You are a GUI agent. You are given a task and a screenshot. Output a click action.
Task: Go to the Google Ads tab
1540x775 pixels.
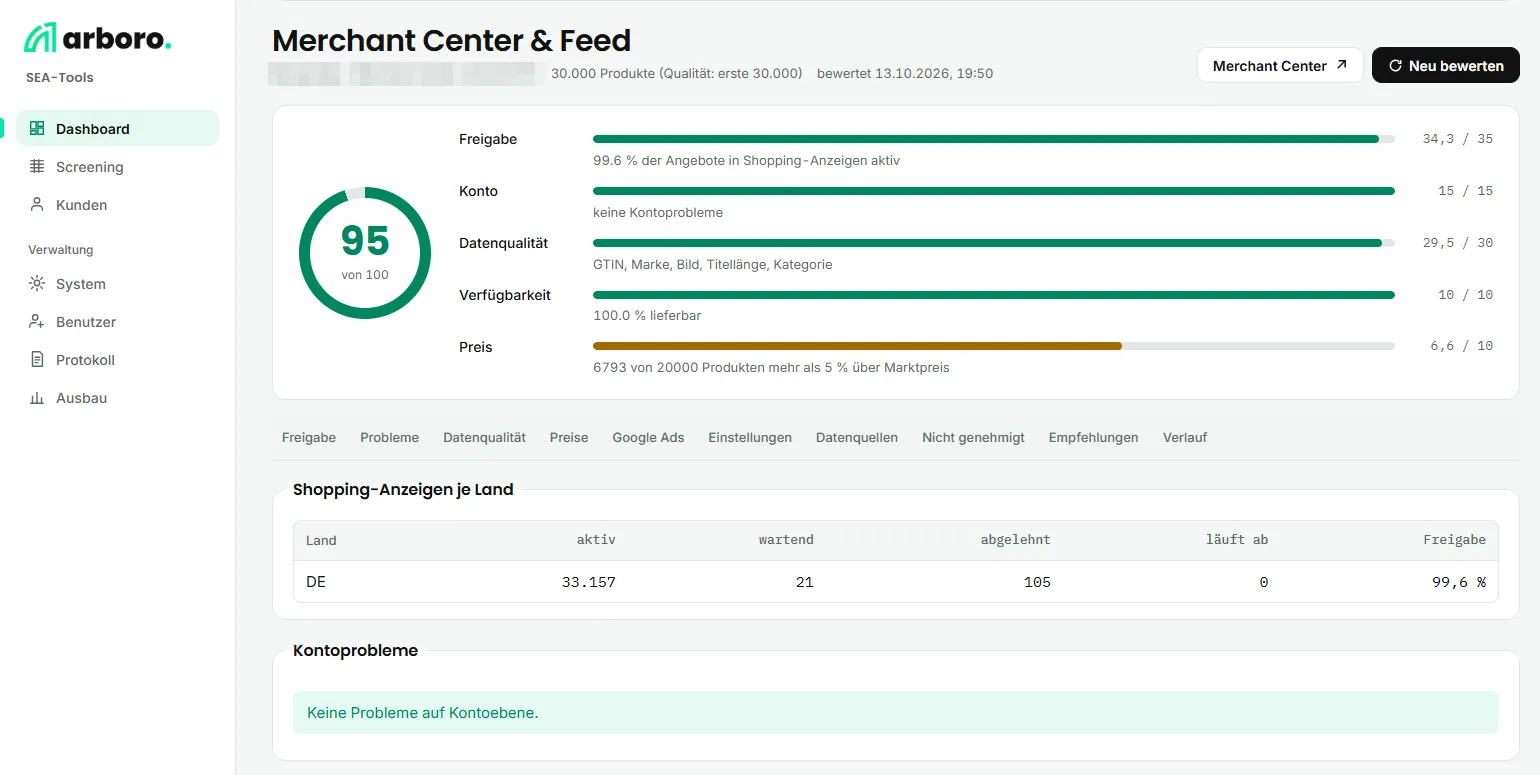648,437
